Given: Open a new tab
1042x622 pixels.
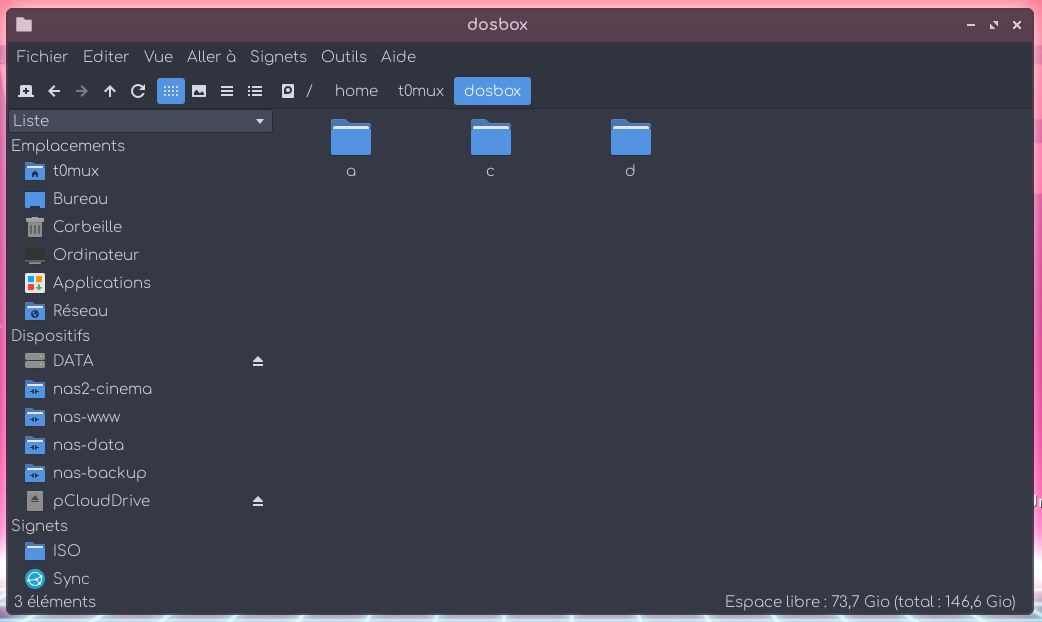Looking at the screenshot, I should point(25,90).
